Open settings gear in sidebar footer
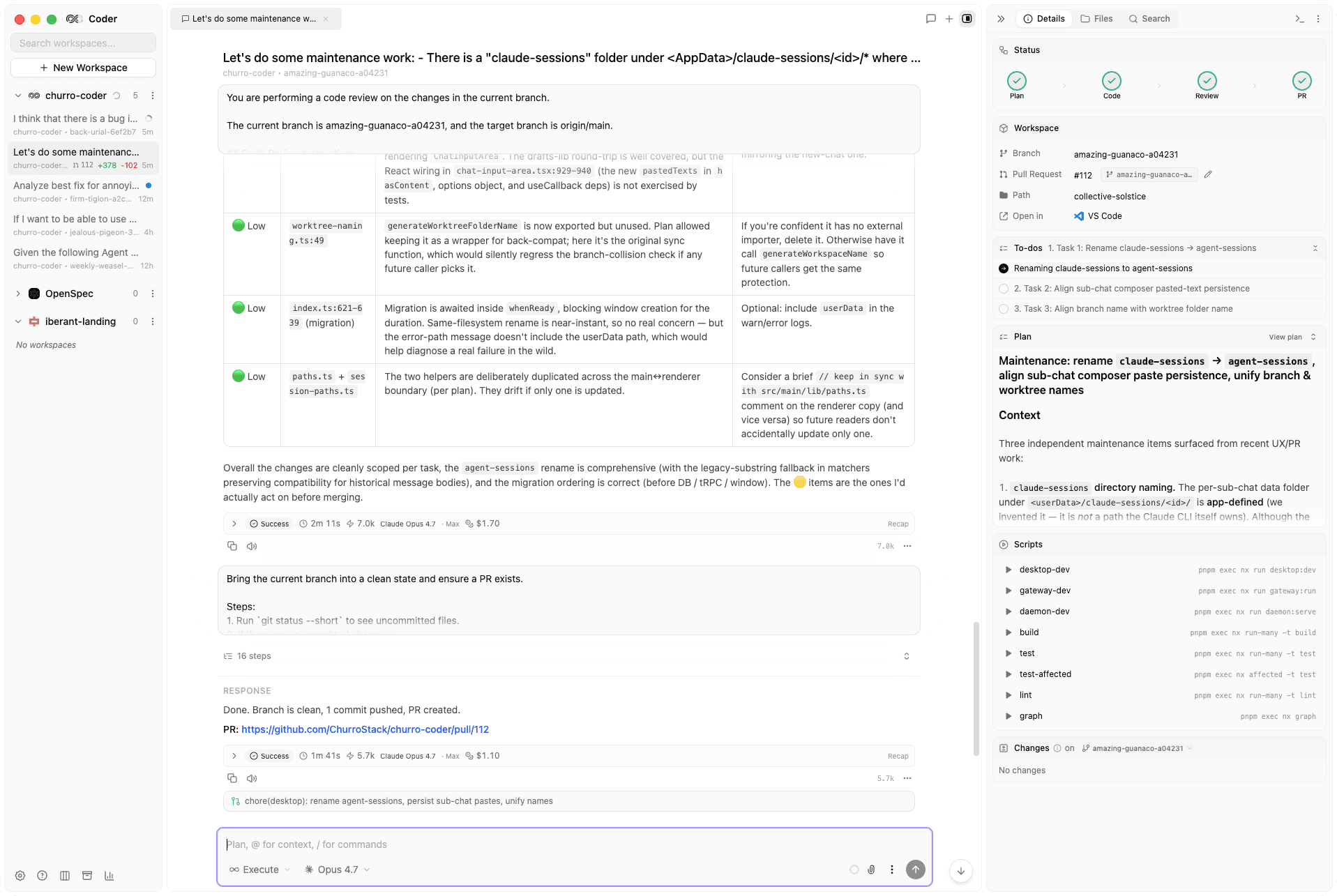This screenshot has width=1337, height=896. tap(20, 876)
